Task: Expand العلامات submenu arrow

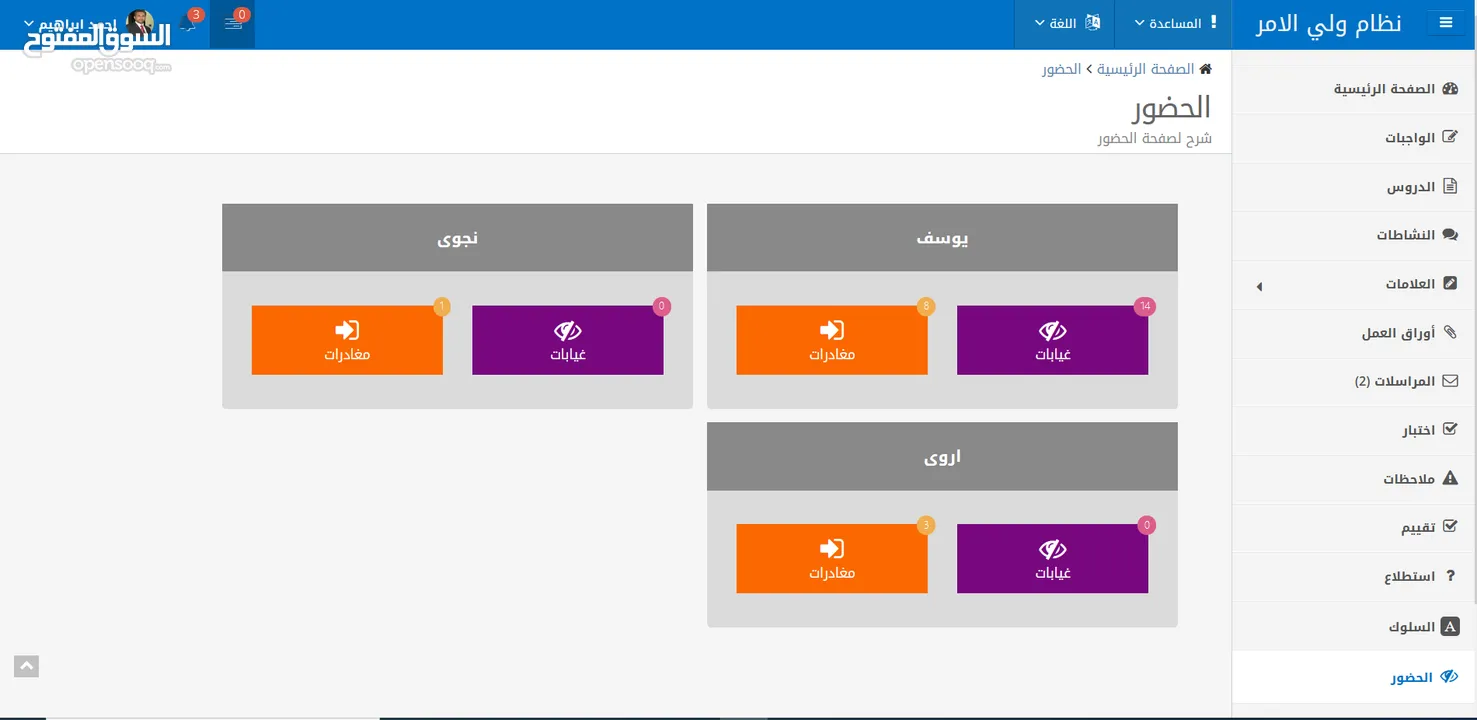Action: click(x=1259, y=287)
